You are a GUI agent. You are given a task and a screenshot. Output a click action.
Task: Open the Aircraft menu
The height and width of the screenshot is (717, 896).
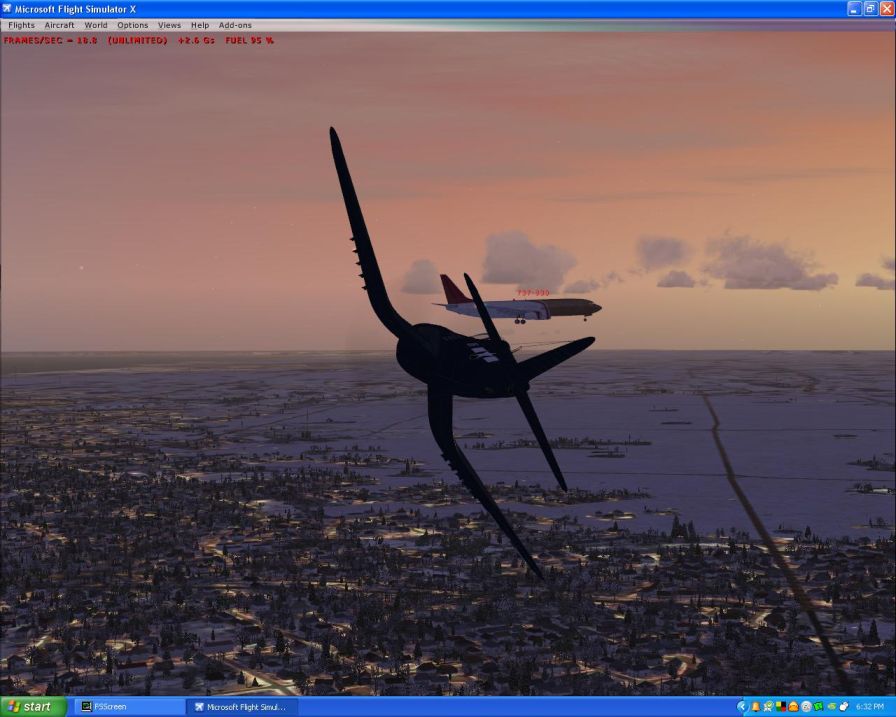point(59,25)
